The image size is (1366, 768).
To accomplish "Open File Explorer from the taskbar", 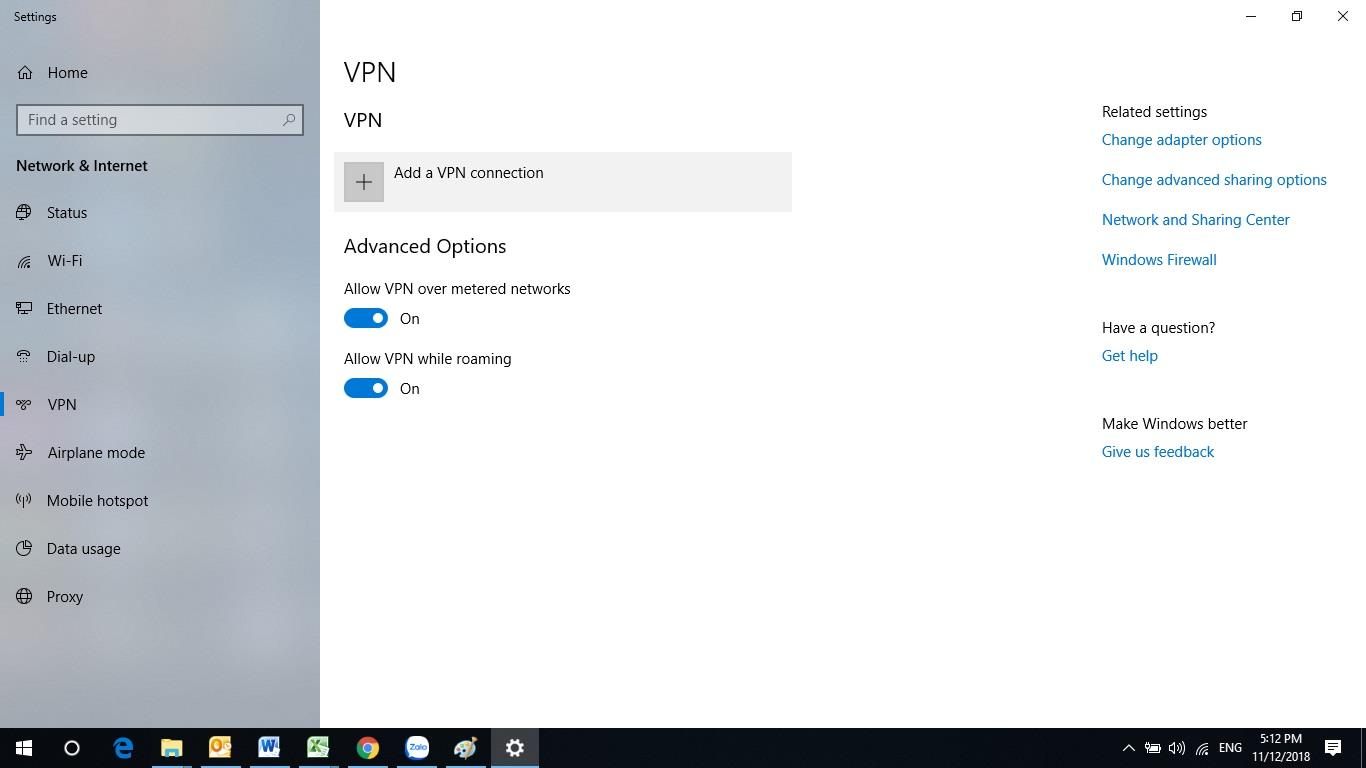I will coord(171,747).
